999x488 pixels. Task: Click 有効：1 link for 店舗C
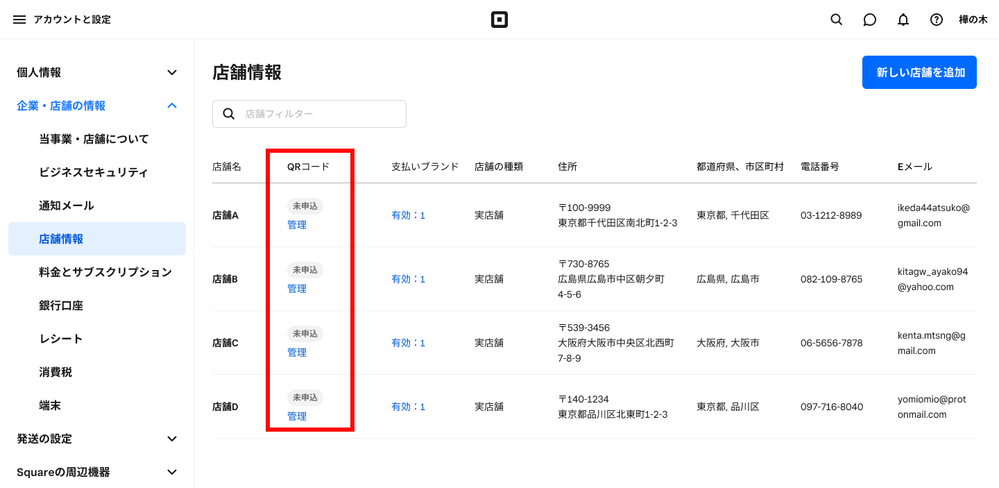click(x=408, y=343)
